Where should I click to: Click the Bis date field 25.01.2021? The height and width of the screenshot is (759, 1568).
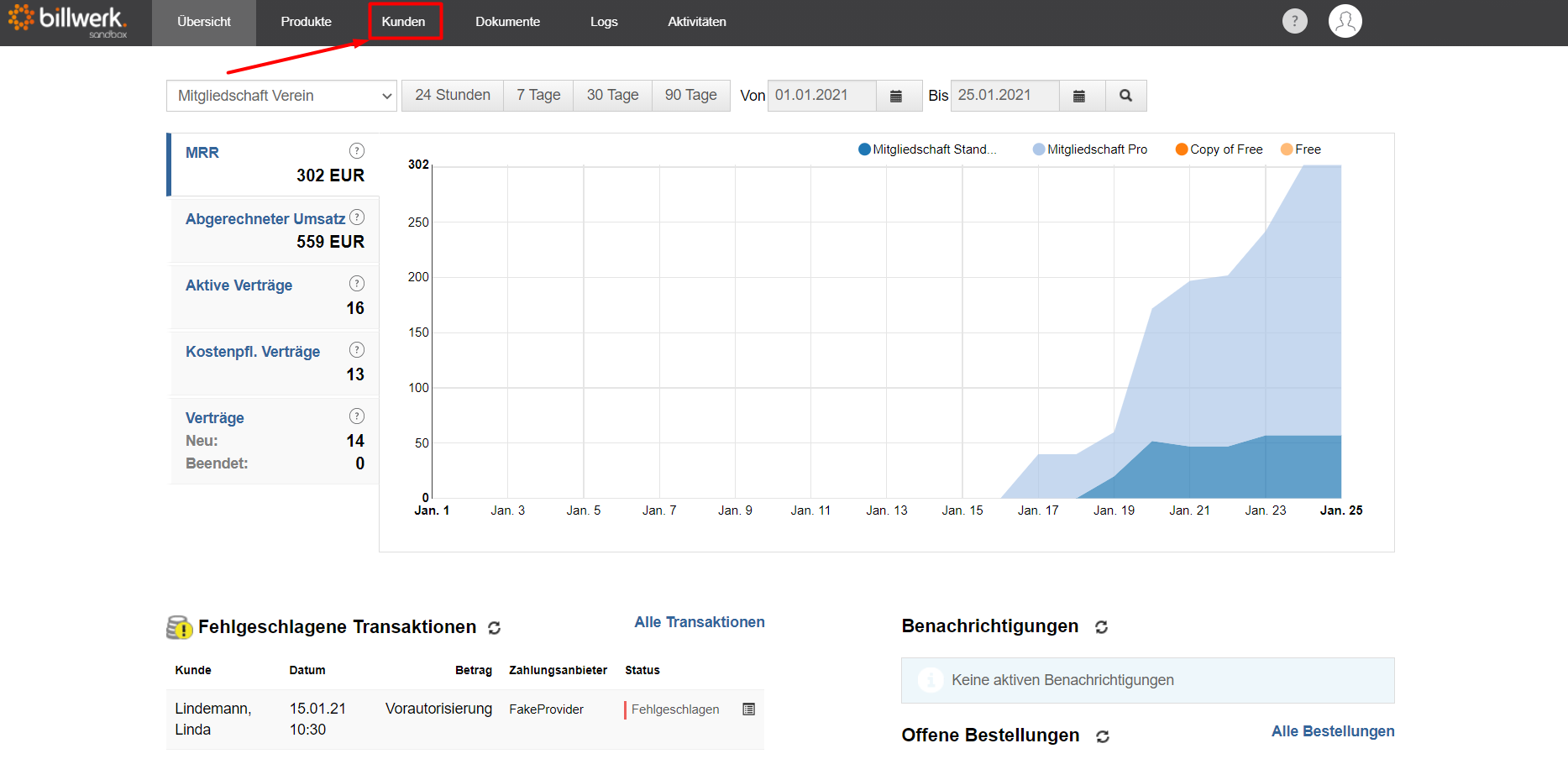coord(1005,96)
